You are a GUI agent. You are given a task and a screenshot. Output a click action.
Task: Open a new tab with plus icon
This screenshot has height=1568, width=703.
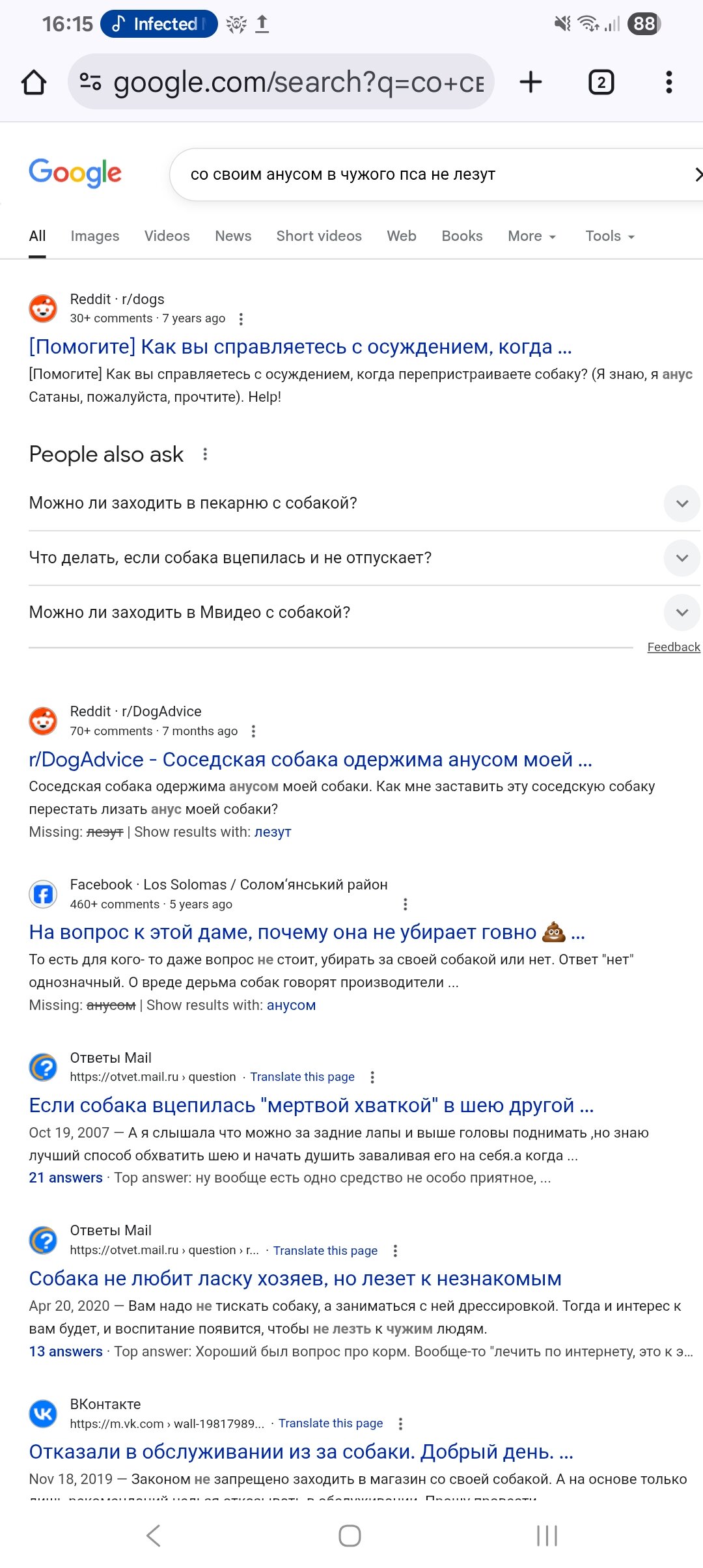pos(531,83)
